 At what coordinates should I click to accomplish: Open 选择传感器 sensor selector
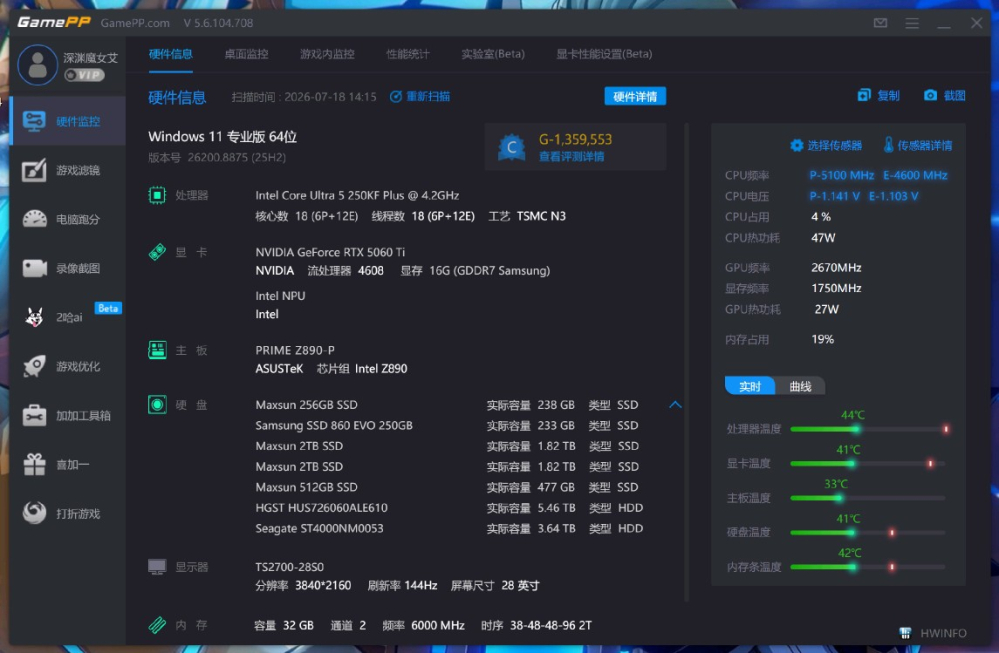pos(826,145)
